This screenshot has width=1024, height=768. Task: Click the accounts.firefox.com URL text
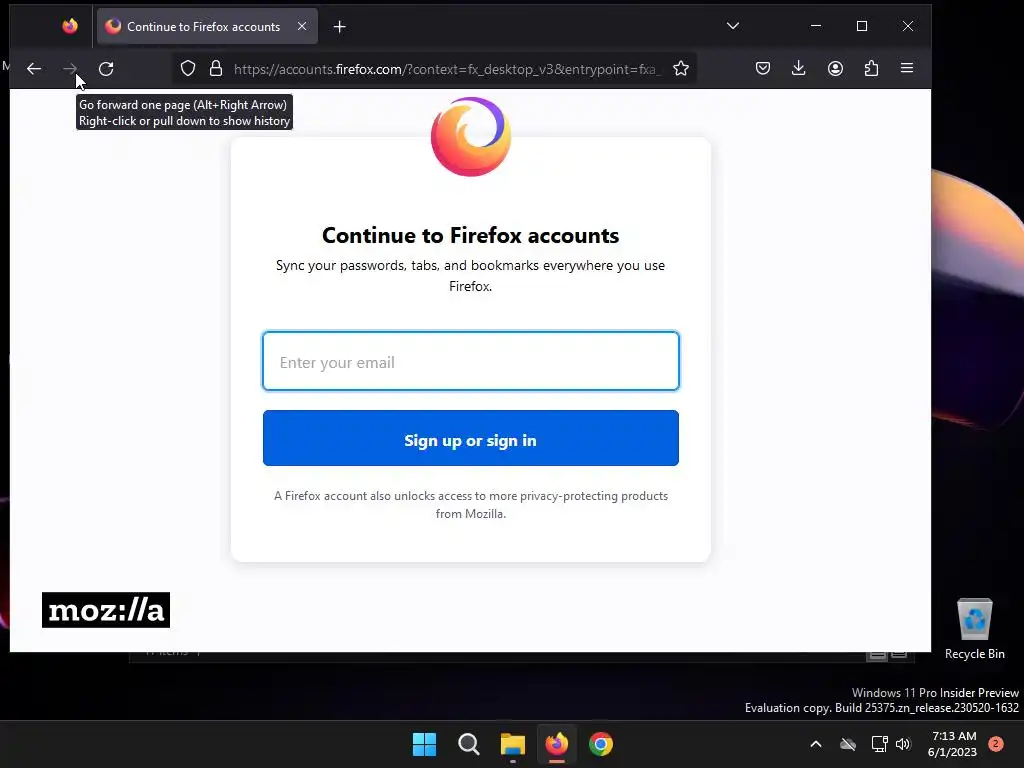click(447, 69)
